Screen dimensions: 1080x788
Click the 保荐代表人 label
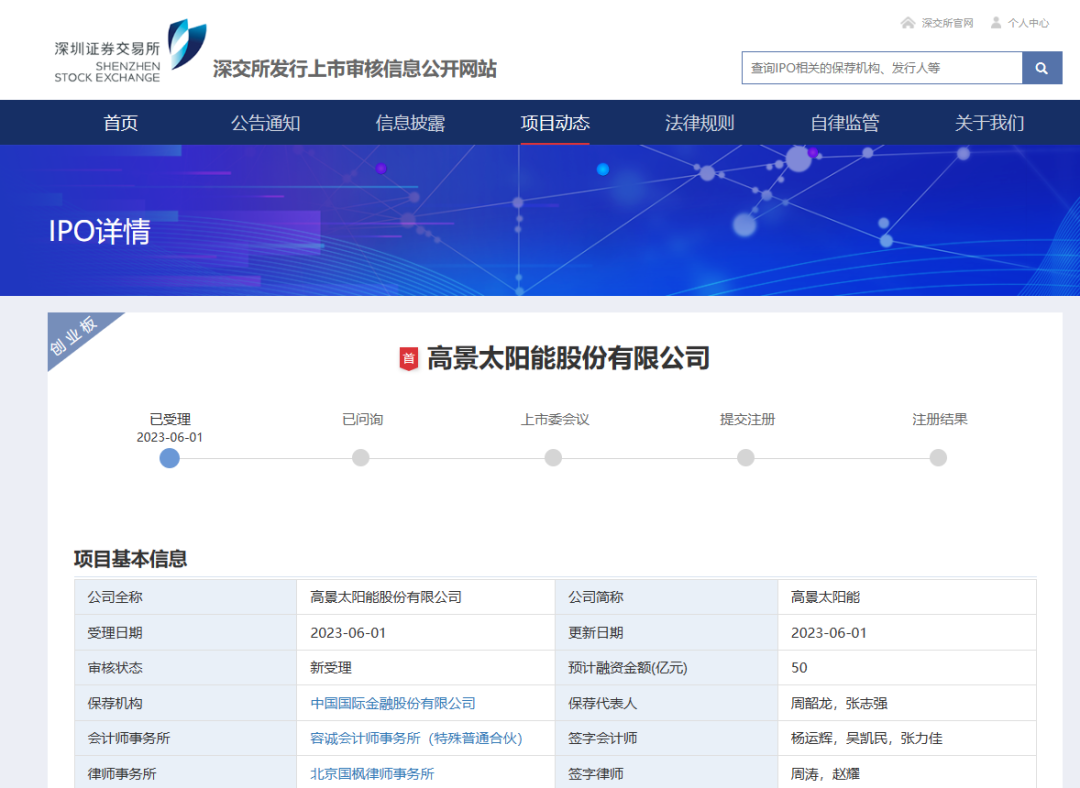[x=602, y=703]
